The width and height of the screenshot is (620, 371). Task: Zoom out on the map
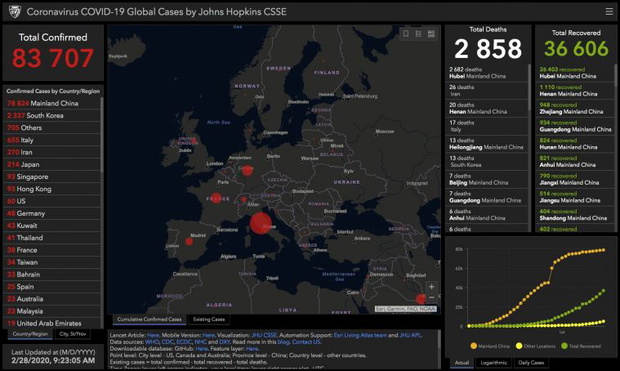pyautogui.click(x=431, y=297)
